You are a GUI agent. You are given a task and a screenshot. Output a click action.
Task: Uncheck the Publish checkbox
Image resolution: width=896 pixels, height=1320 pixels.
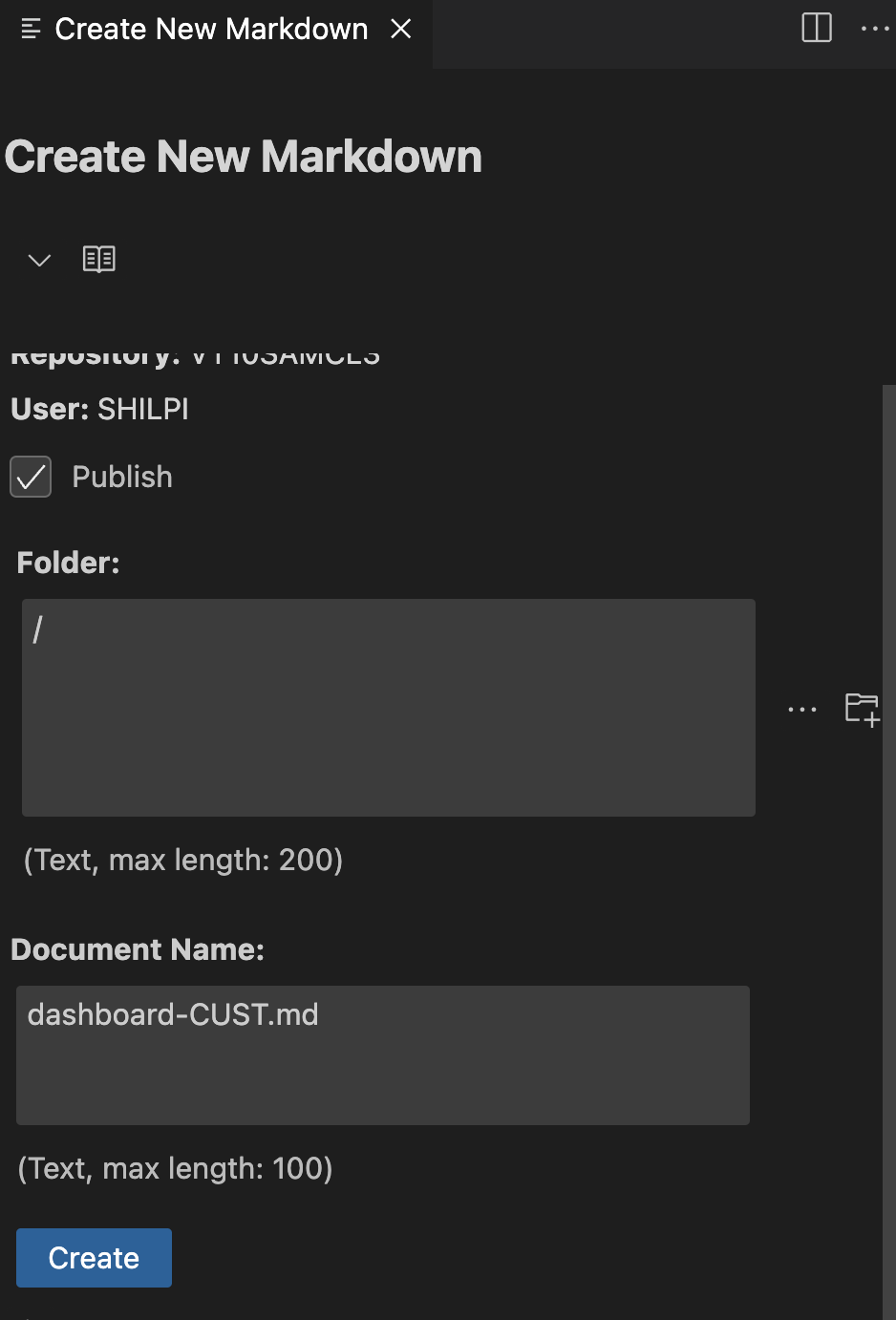31,477
